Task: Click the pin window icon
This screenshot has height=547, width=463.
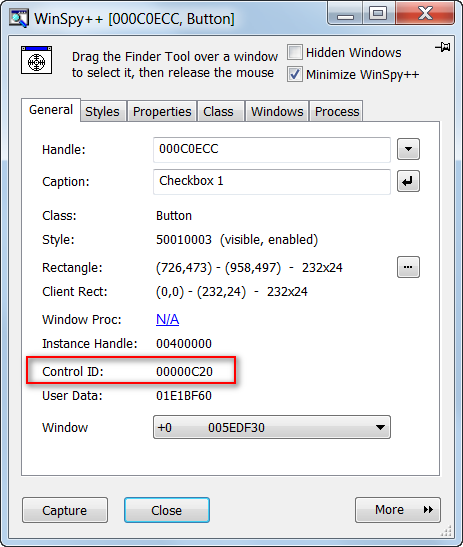Action: 443,47
